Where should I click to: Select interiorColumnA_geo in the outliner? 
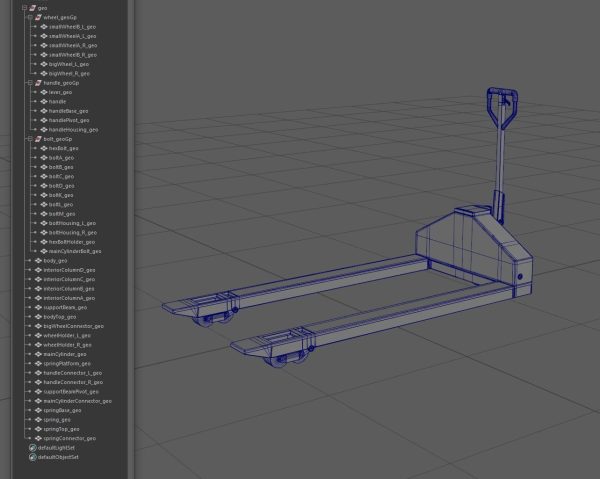pos(69,298)
